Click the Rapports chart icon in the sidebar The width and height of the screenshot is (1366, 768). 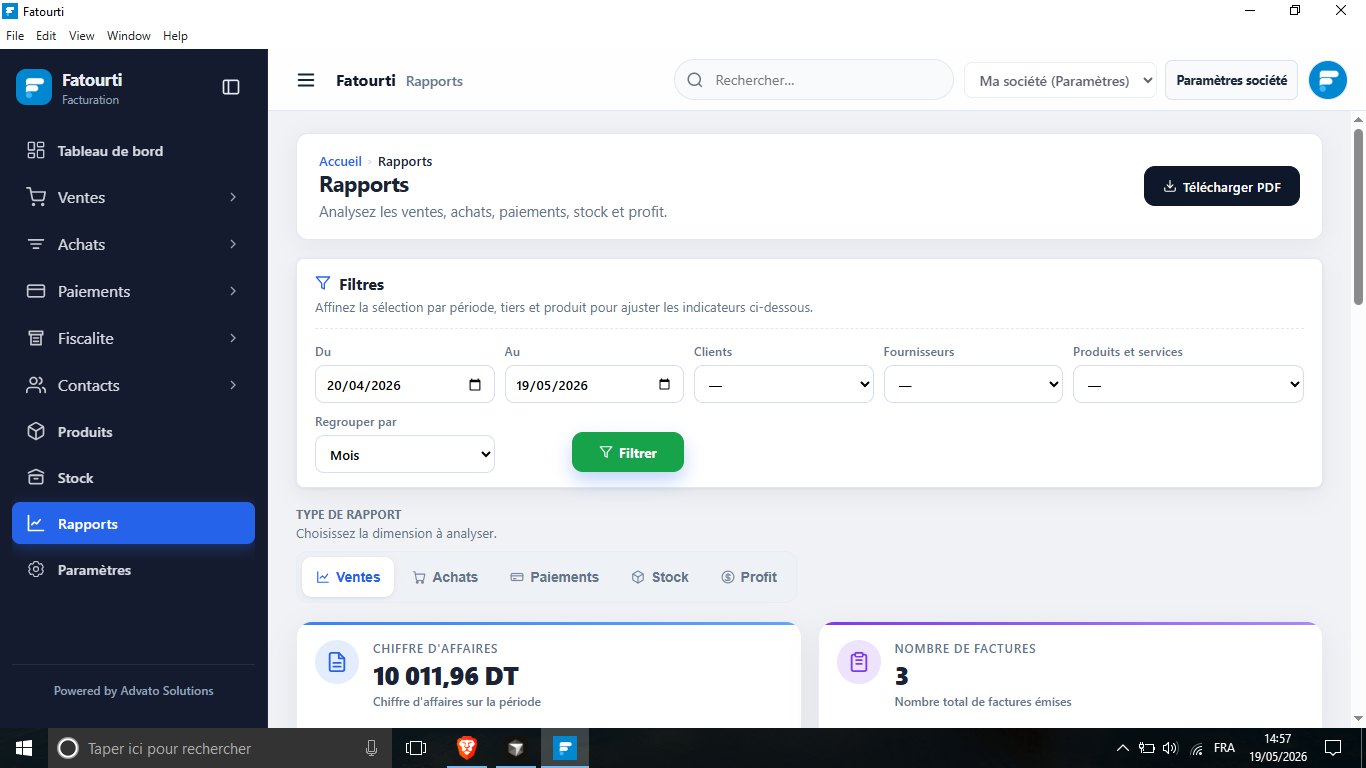pyautogui.click(x=36, y=523)
